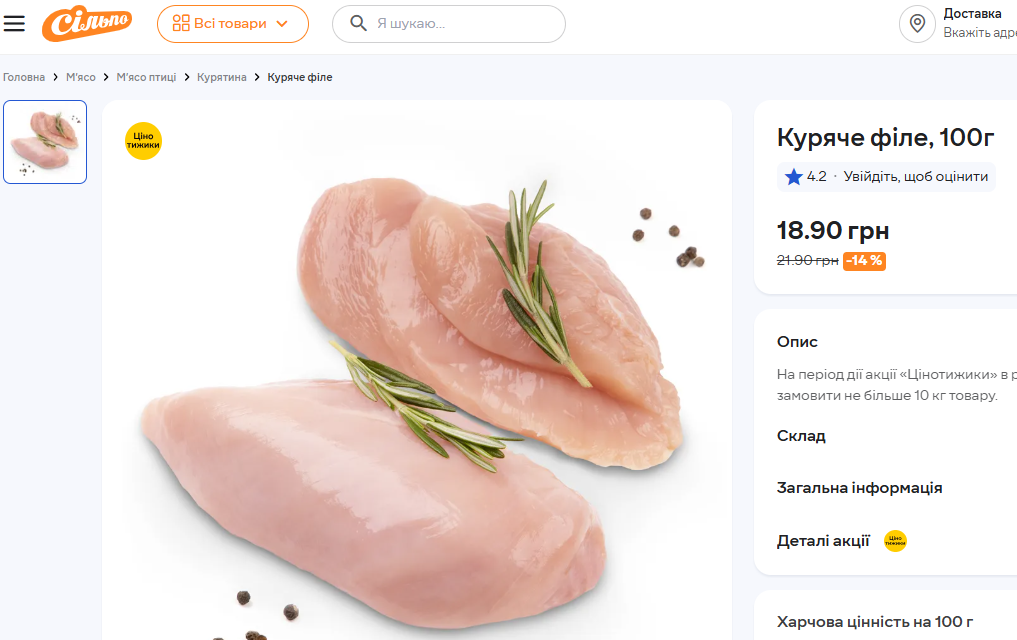1017x640 pixels.
Task: Click the Сільпо logo
Action: pos(87,23)
